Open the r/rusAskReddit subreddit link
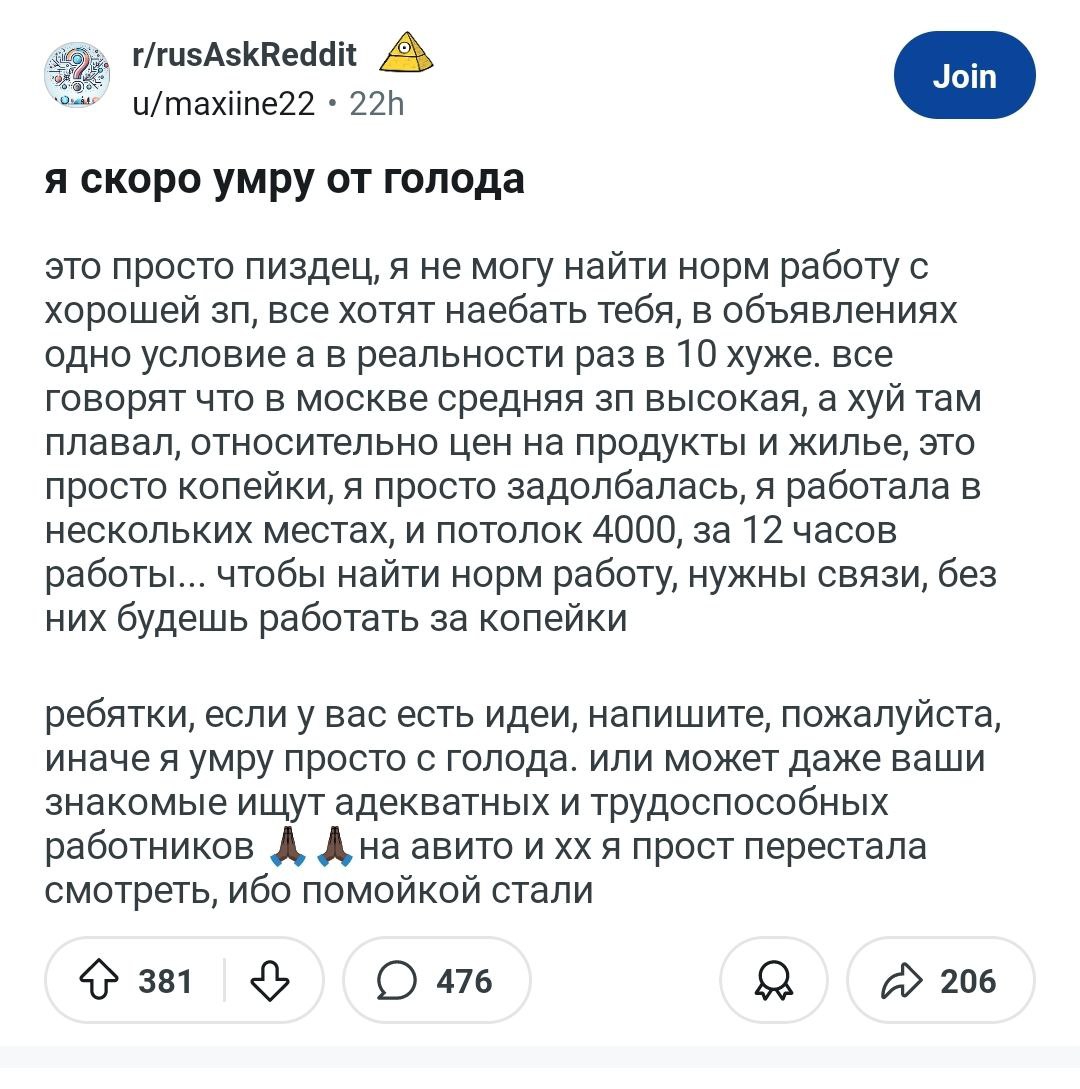This screenshot has width=1080, height=1089. pyautogui.click(x=244, y=54)
